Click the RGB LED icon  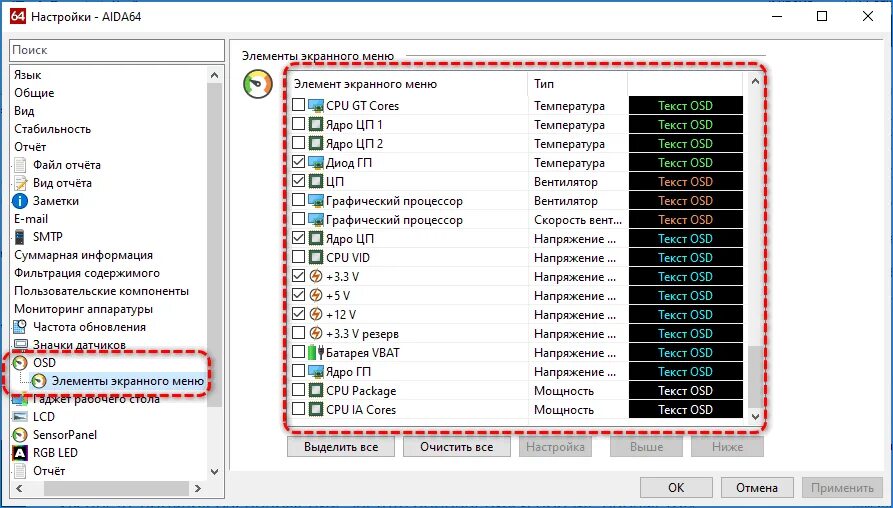[20, 453]
